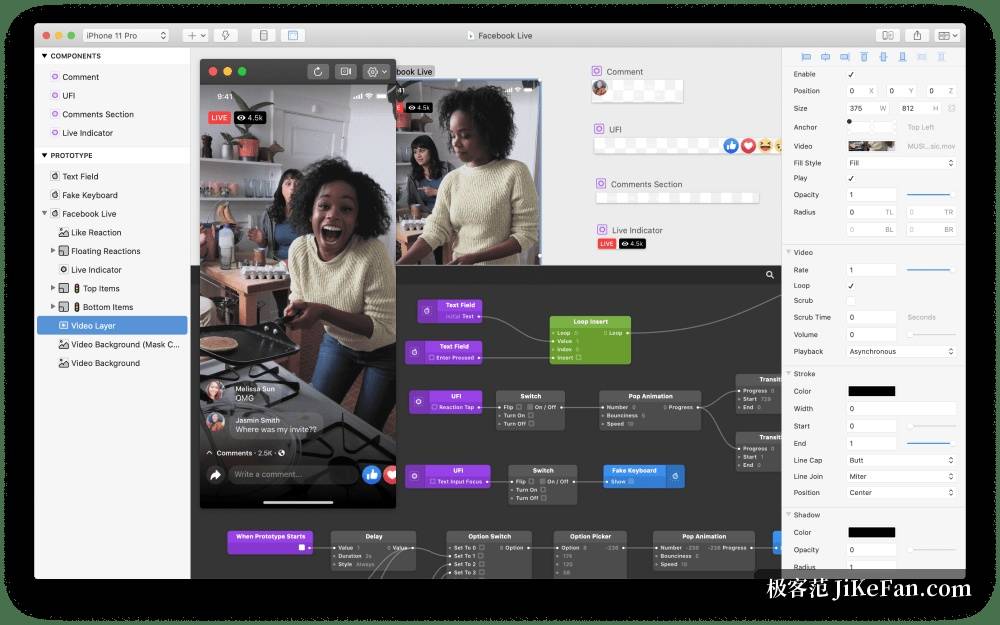Toggle the Play checkmark
Image resolution: width=1000 pixels, height=625 pixels.
(851, 179)
